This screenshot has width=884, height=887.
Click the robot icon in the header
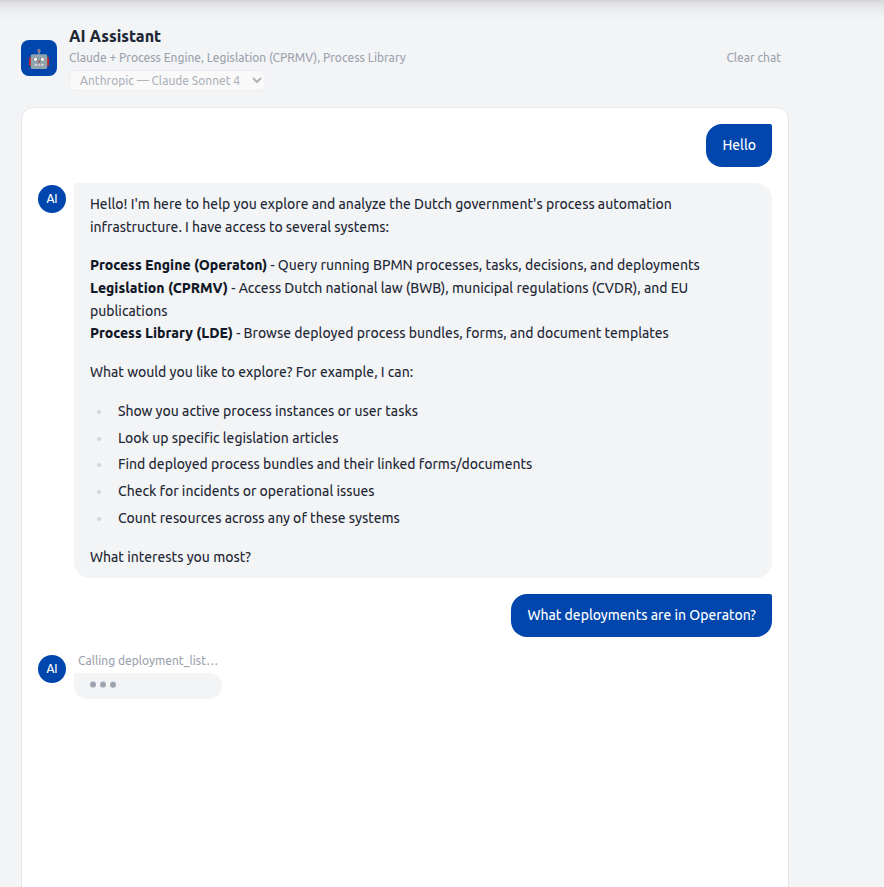(38, 57)
